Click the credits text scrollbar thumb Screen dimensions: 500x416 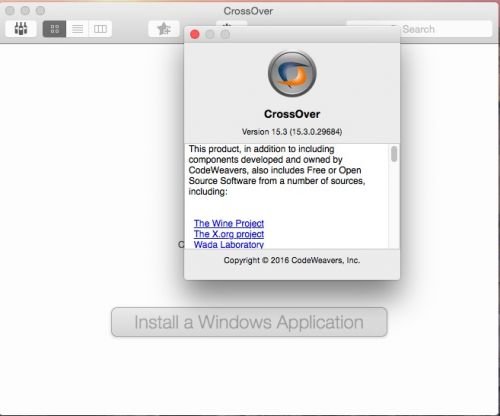coord(394,154)
